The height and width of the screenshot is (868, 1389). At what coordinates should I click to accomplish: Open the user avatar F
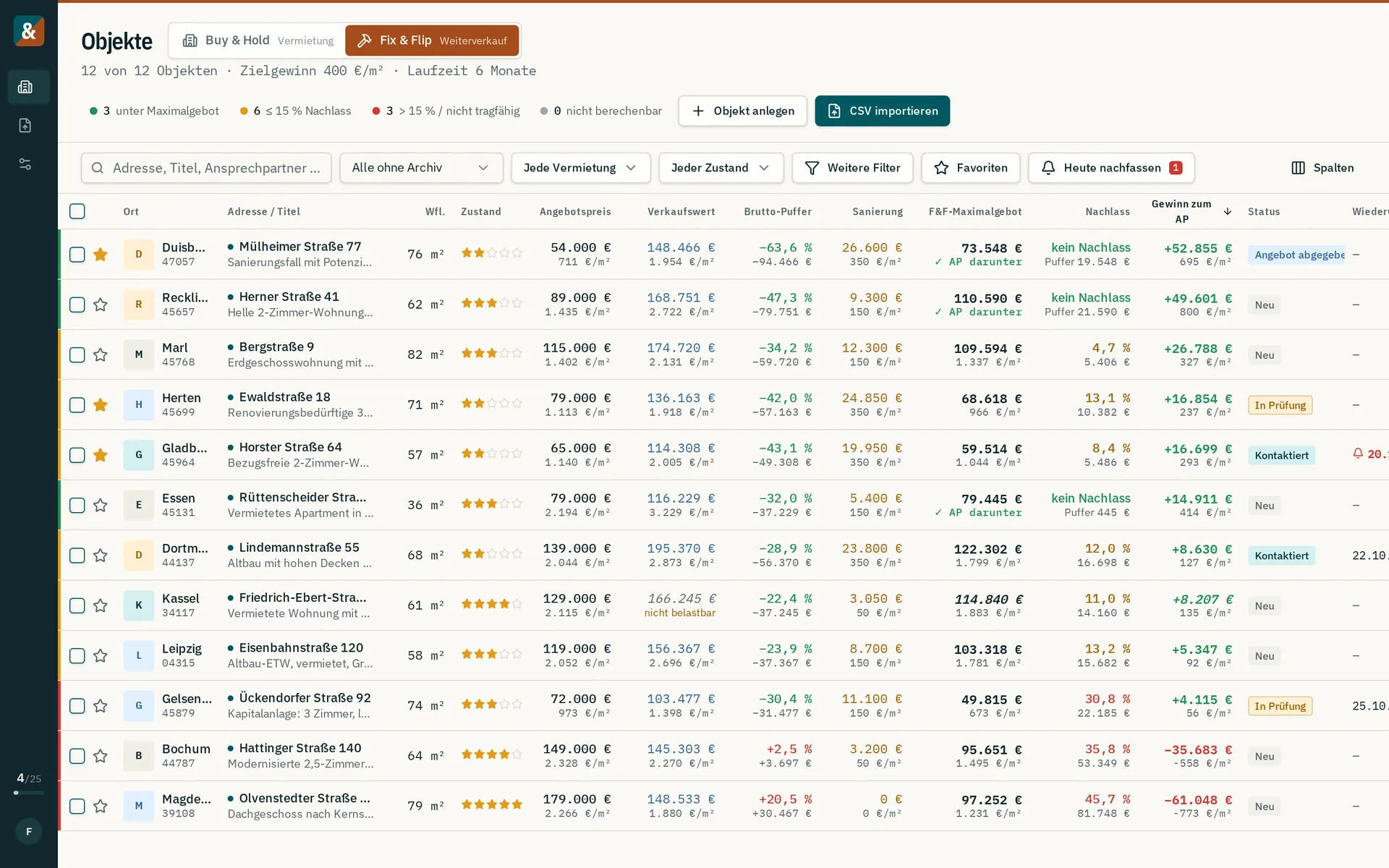coord(29,831)
